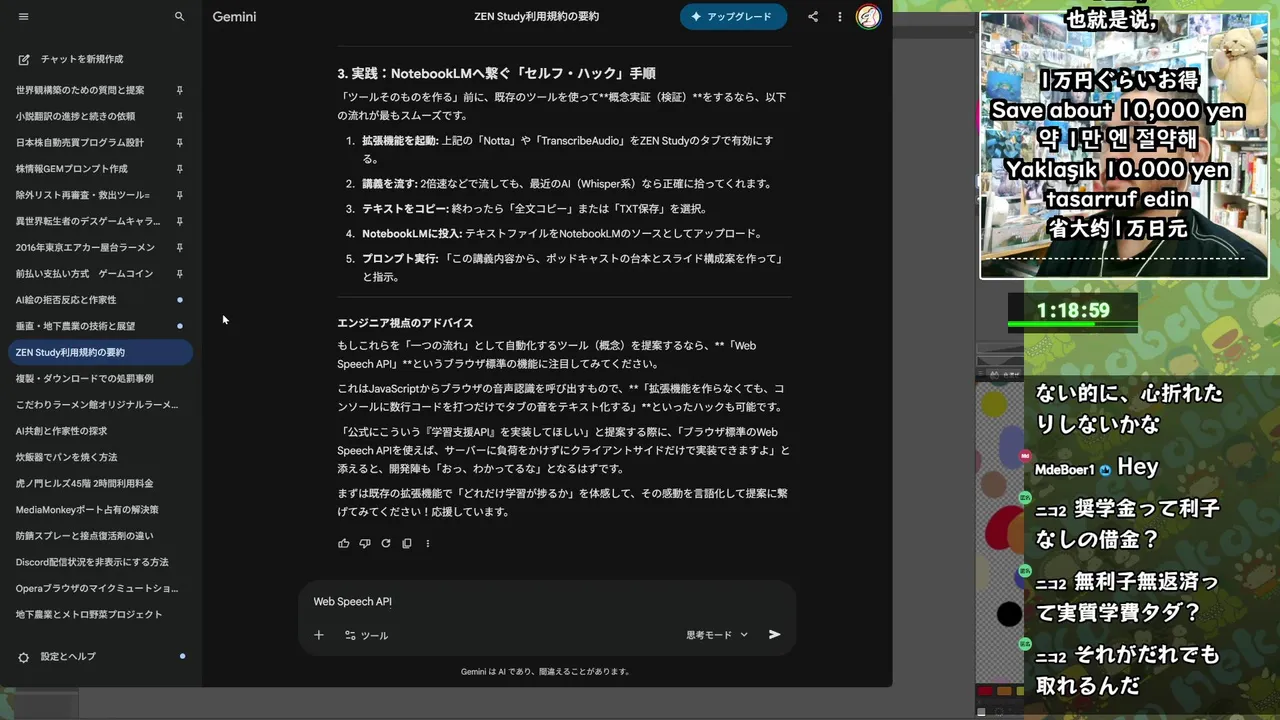Open the ツール tools menu
The width and height of the screenshot is (1280, 720).
click(x=366, y=635)
